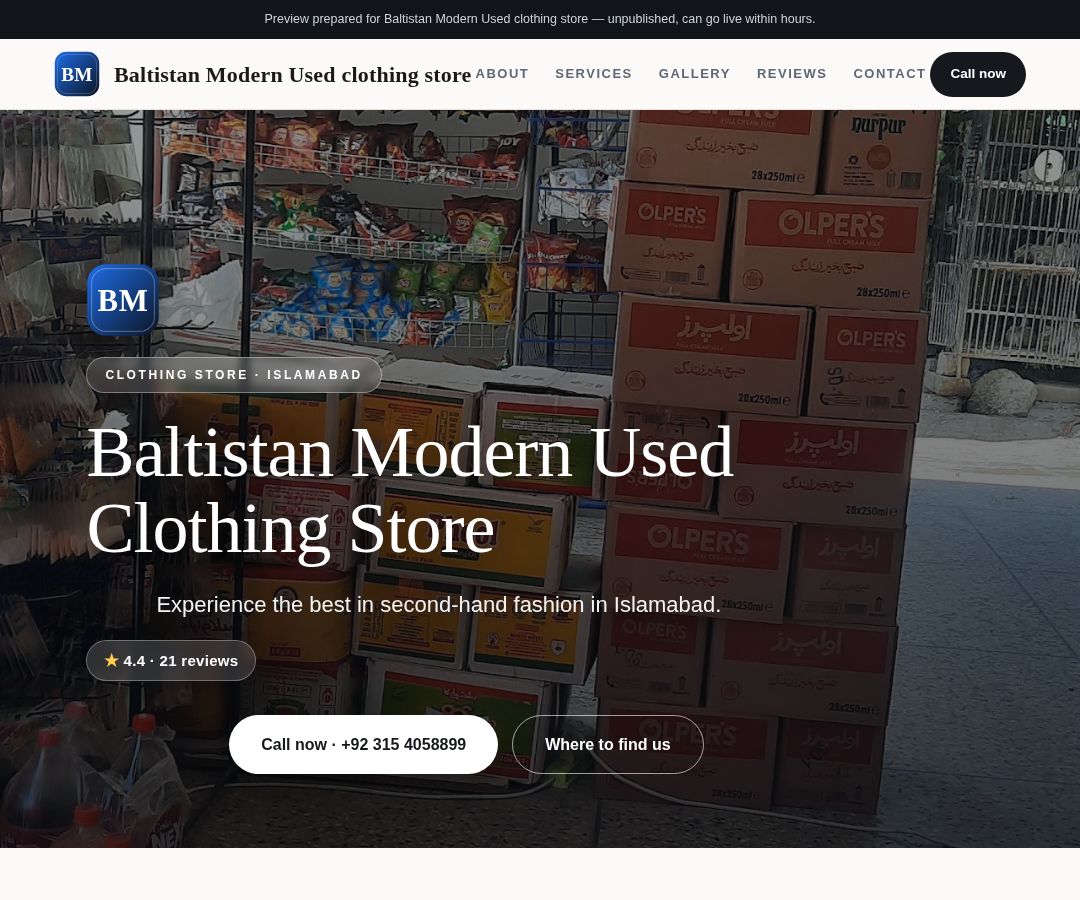Click the Where to find us button

click(608, 744)
